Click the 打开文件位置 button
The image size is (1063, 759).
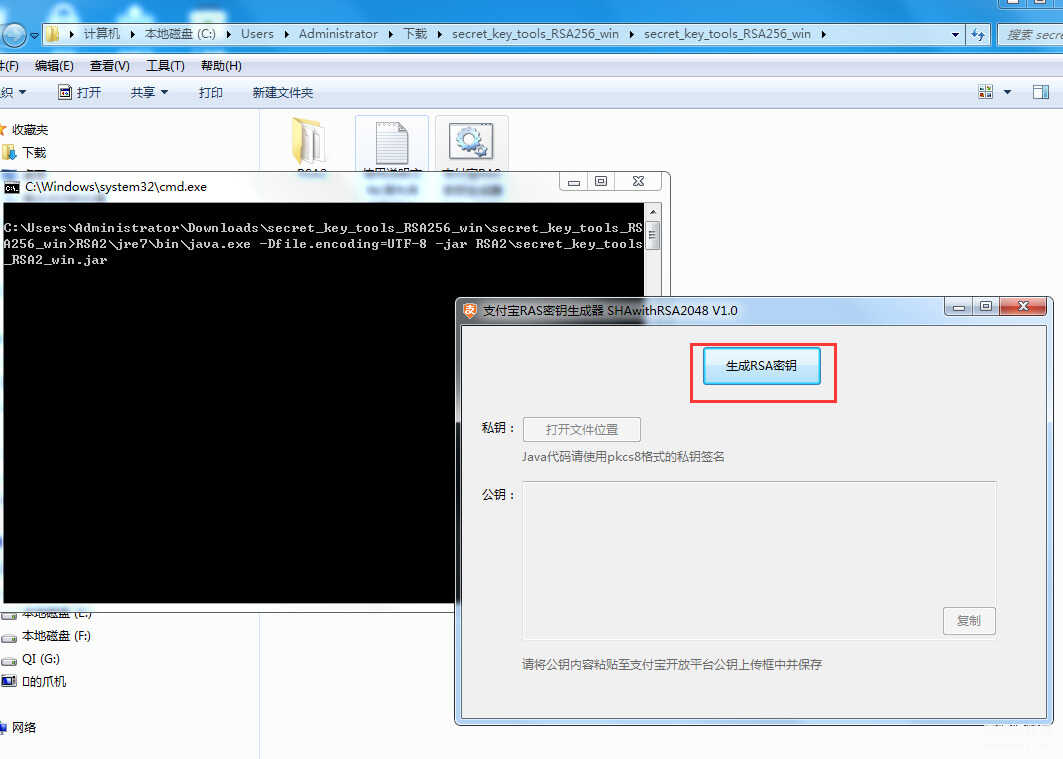[x=582, y=430]
